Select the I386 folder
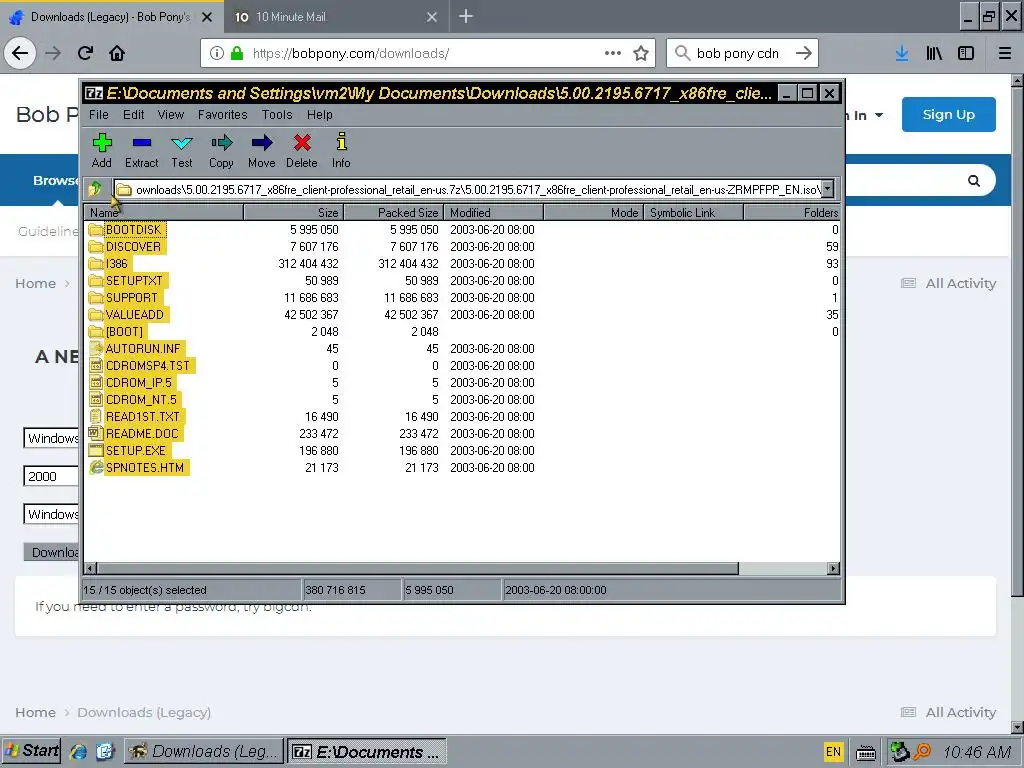 (117, 264)
